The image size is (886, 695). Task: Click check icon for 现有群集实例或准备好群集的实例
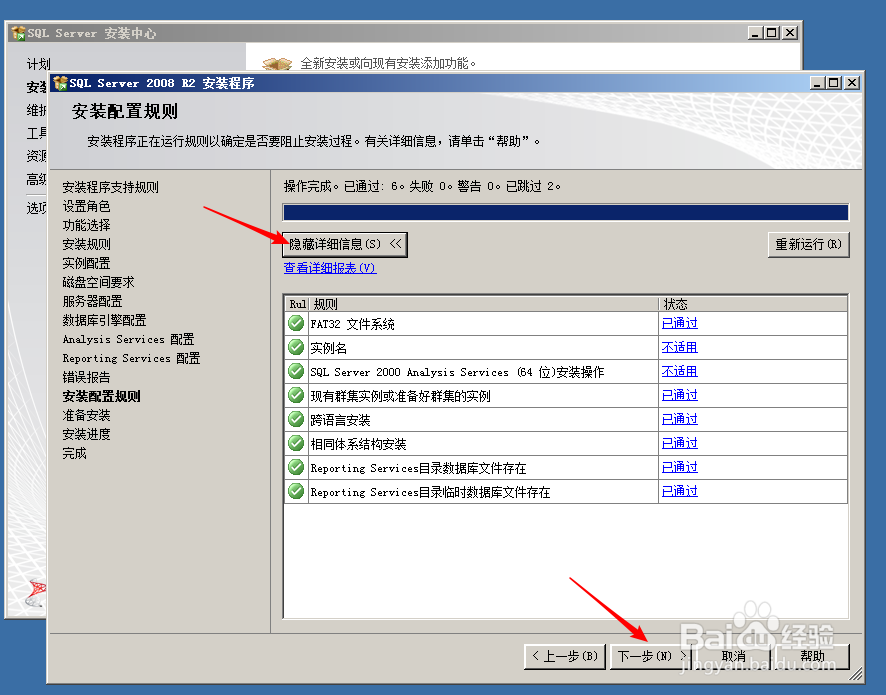pos(296,395)
